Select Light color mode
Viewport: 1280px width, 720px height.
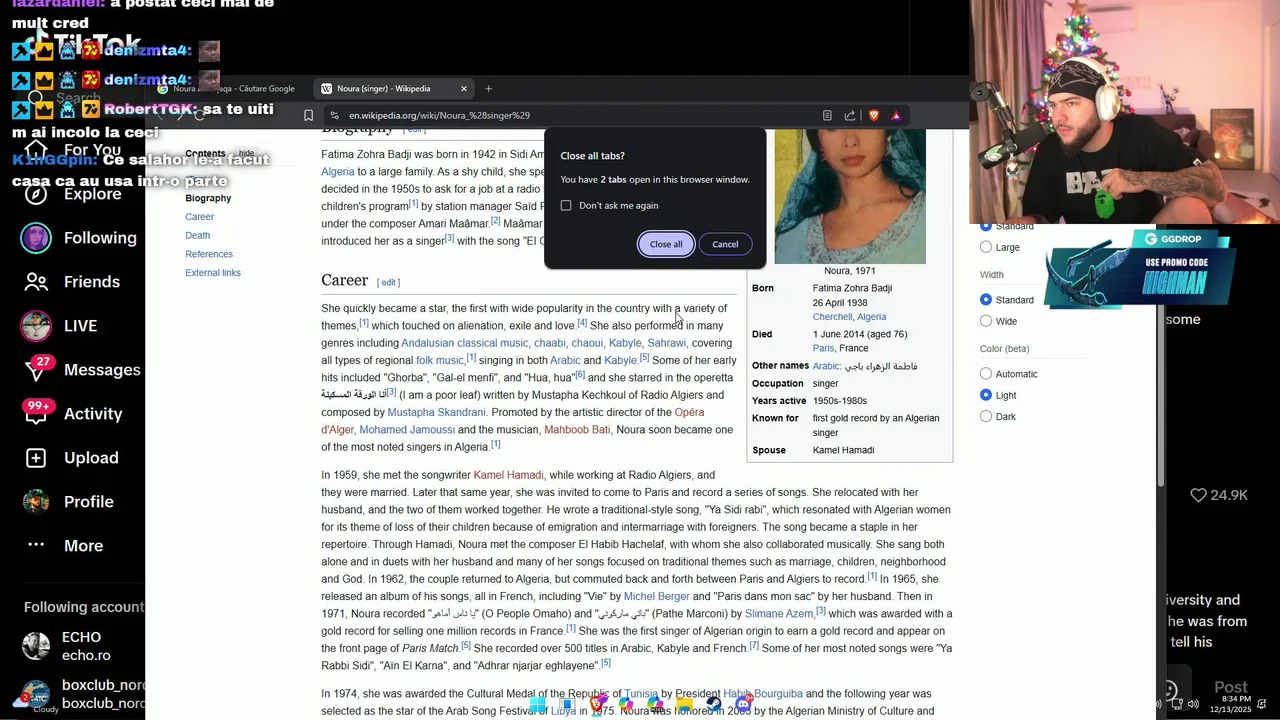986,395
